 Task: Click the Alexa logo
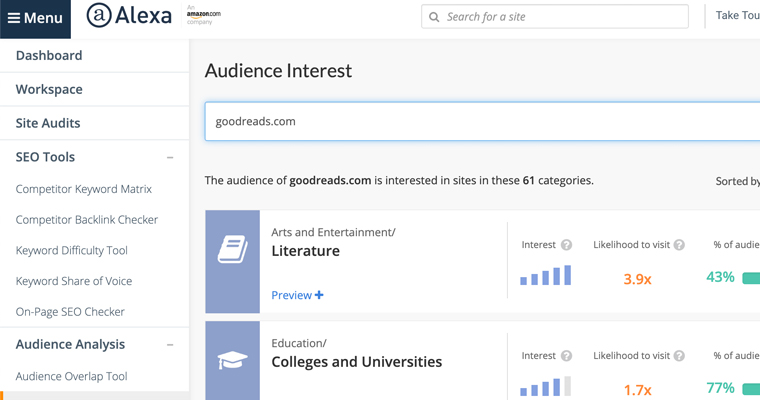tap(128, 17)
